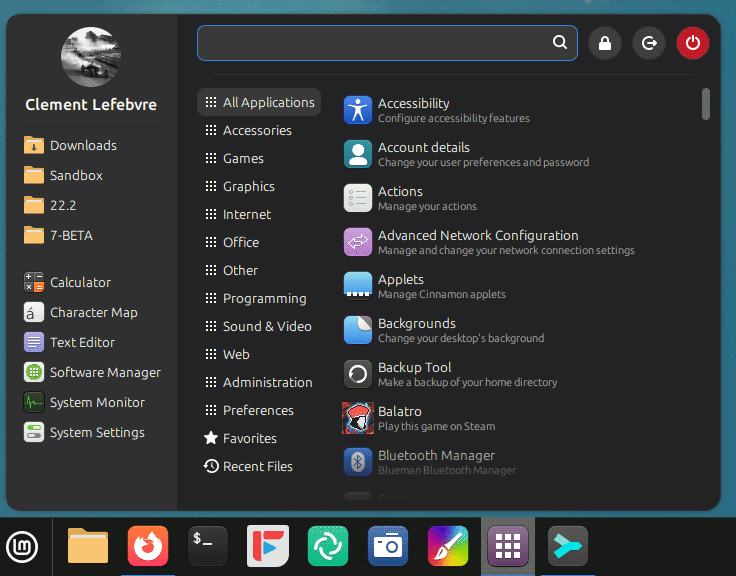Launch the Balatro game icon

(x=358, y=418)
